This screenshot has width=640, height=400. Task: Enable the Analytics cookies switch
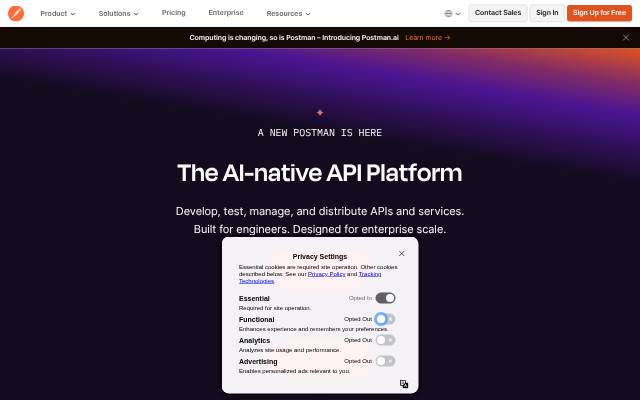(385, 340)
